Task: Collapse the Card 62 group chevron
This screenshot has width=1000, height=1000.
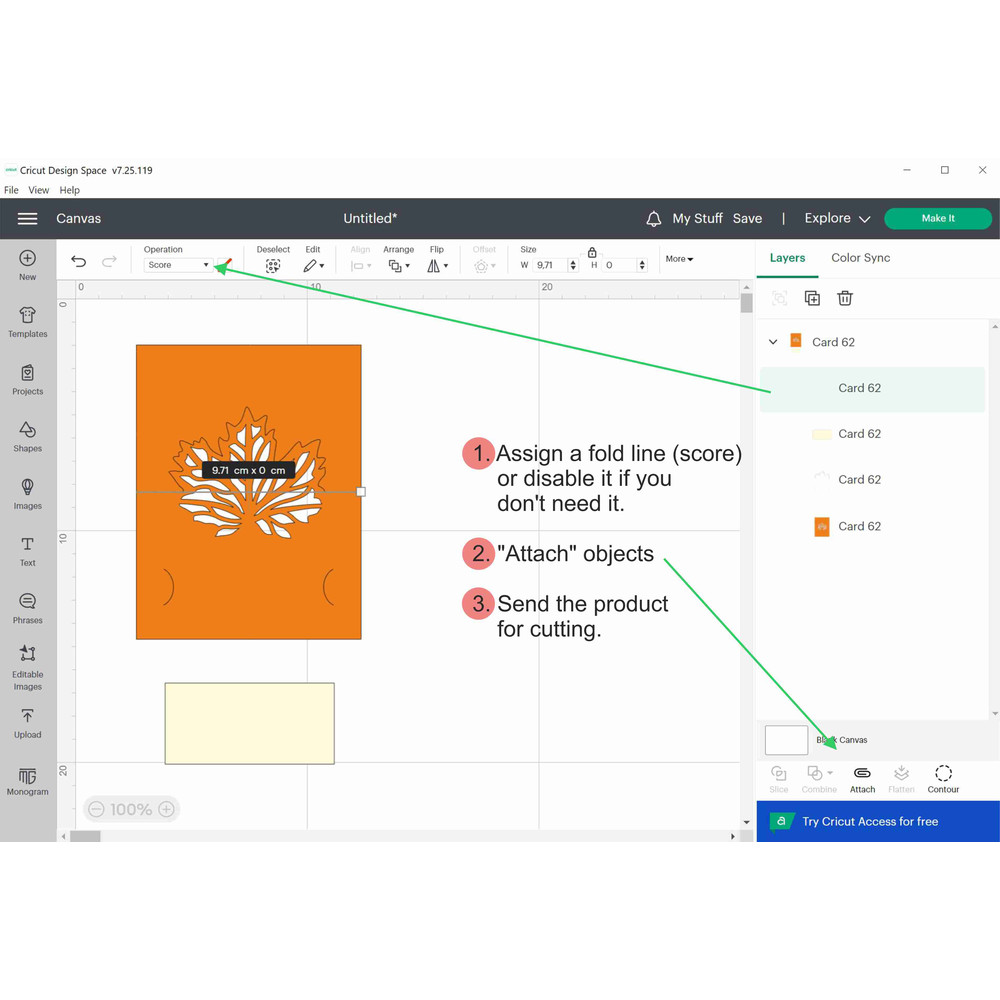Action: coord(773,342)
